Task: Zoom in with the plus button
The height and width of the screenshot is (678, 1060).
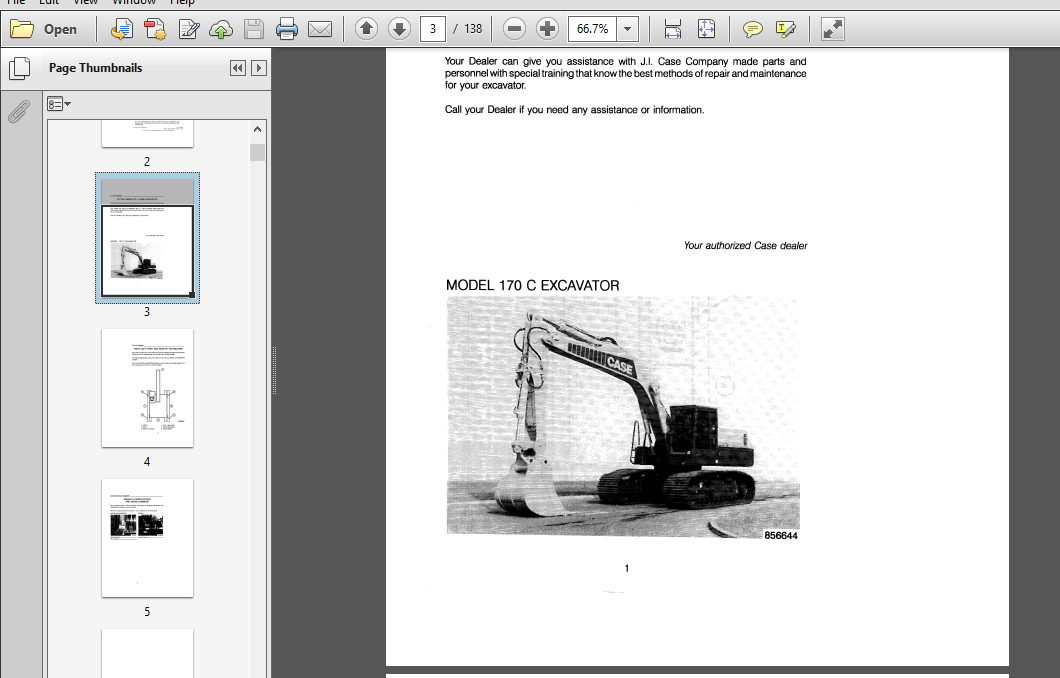Action: point(547,29)
